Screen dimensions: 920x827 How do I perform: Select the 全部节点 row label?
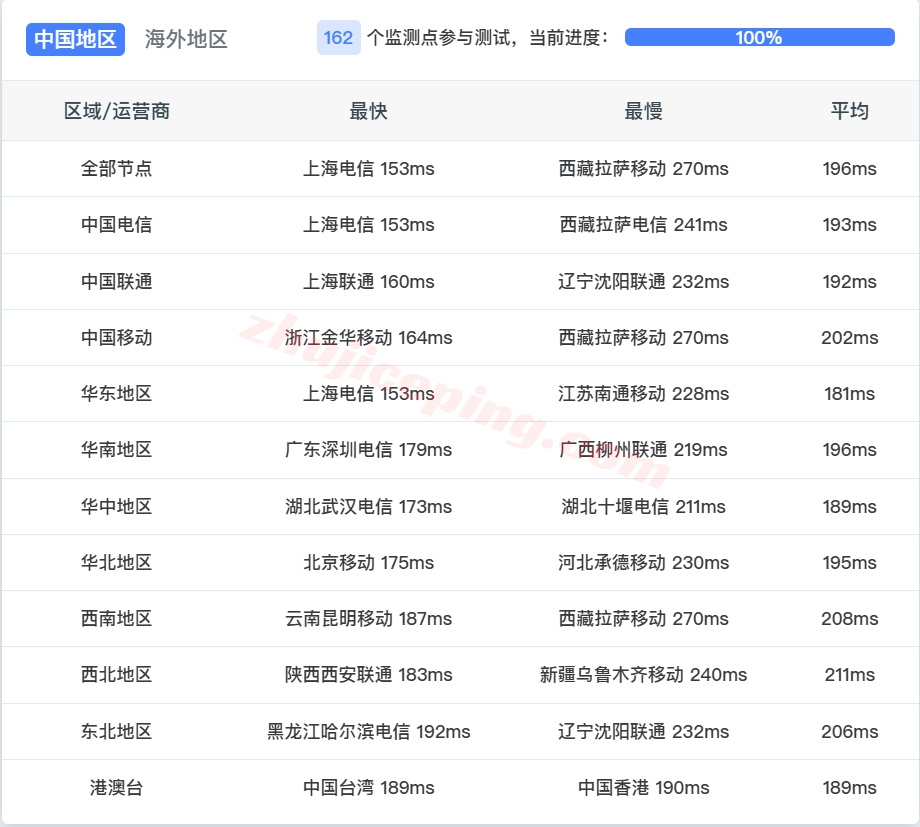[x=115, y=169]
